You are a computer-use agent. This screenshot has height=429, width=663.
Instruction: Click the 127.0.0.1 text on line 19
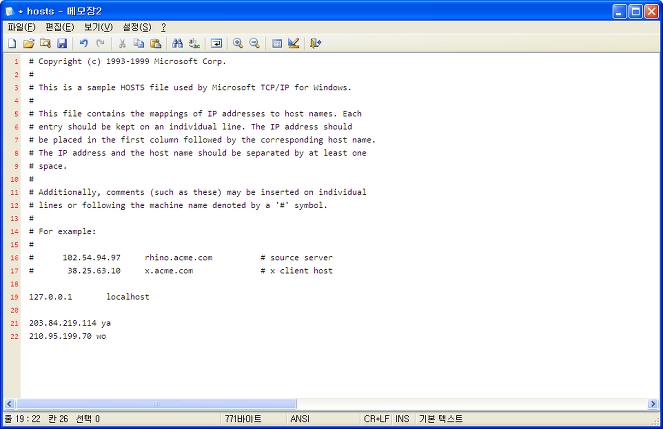click(50, 297)
